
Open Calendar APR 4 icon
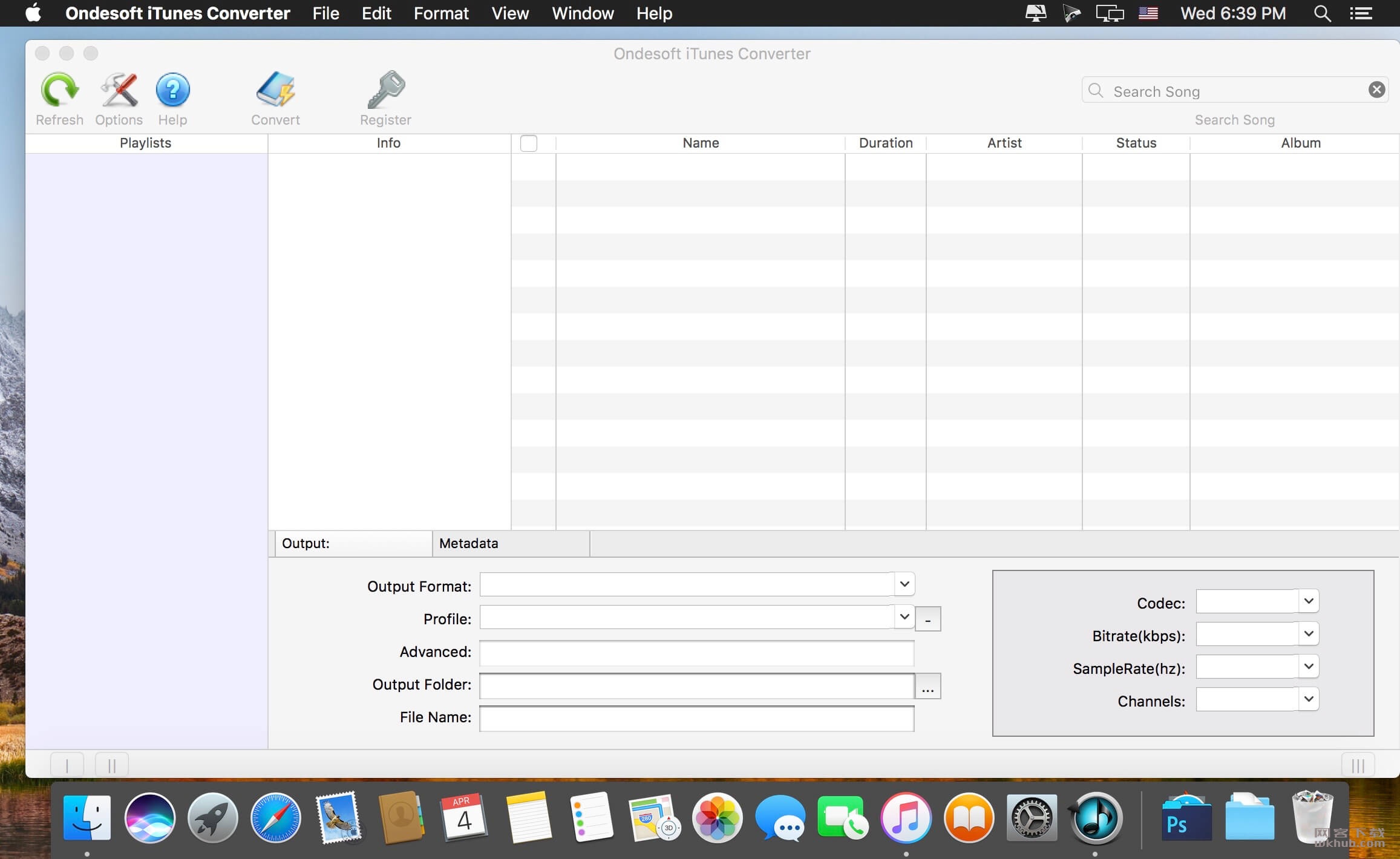coord(464,818)
